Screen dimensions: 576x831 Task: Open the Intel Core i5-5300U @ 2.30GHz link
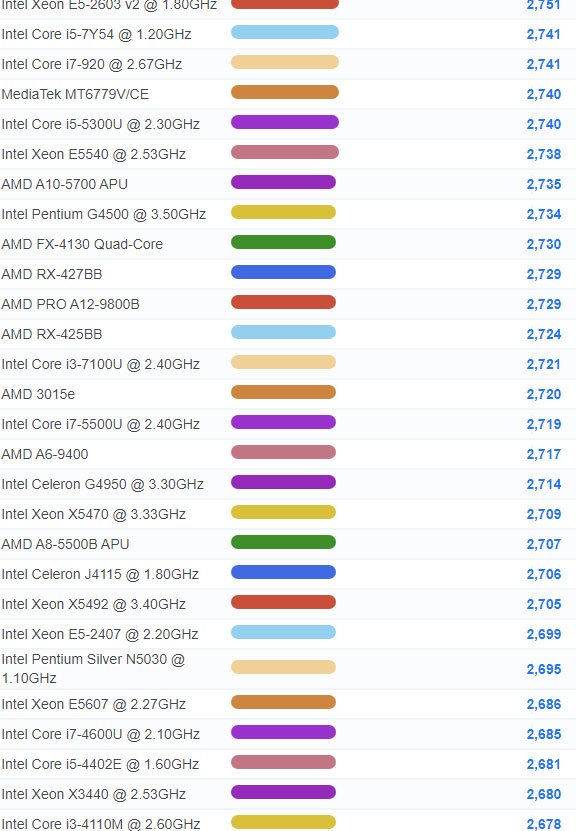pos(101,124)
